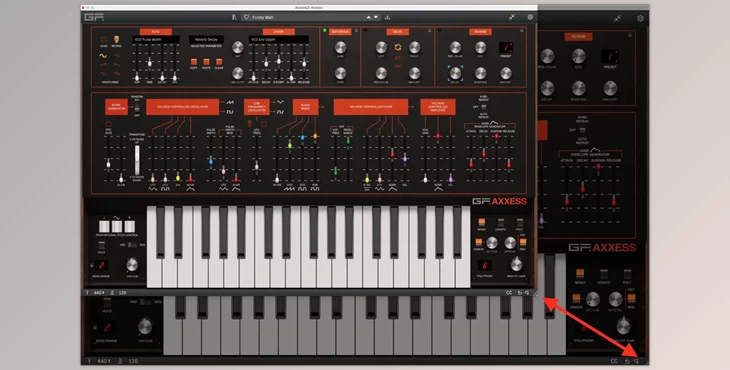The height and width of the screenshot is (370, 730).
Task: Enable Legato mode in front window
Action: pos(501,222)
